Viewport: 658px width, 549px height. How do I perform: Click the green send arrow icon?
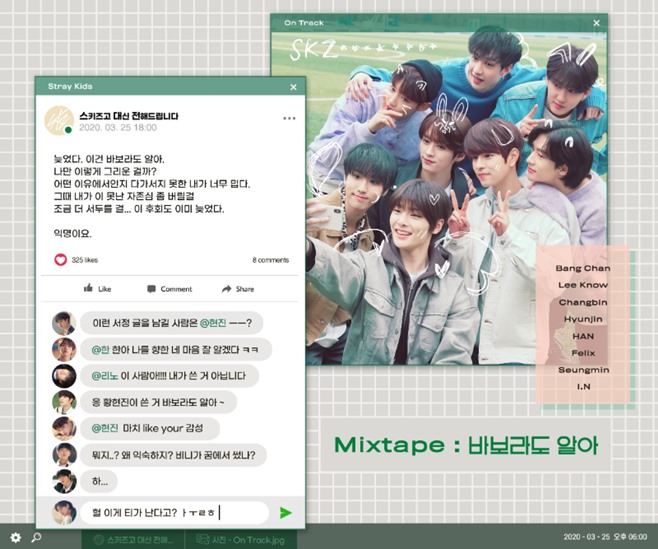(286, 513)
